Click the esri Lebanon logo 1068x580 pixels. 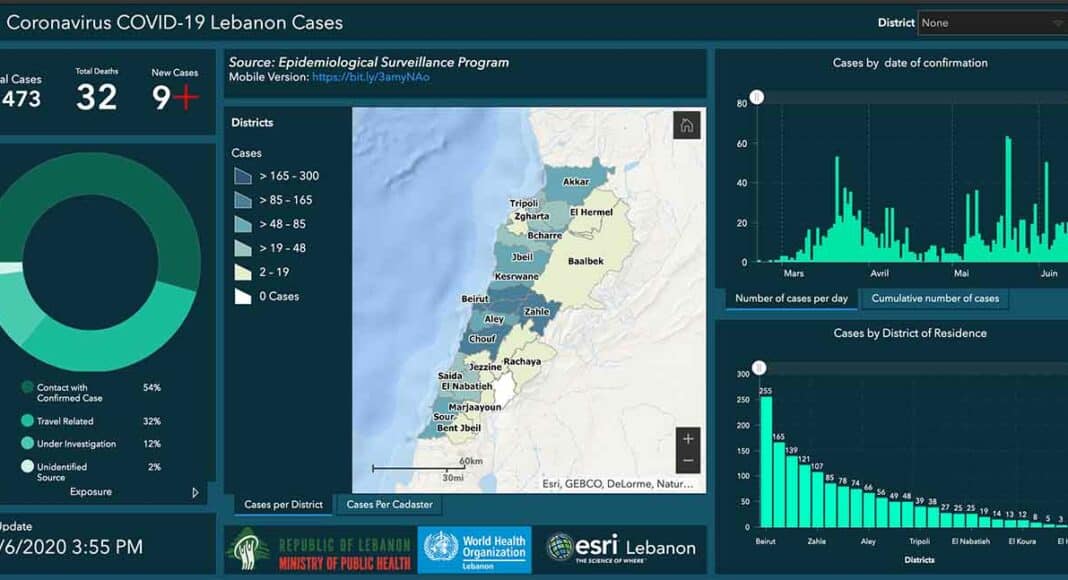pyautogui.click(x=620, y=548)
